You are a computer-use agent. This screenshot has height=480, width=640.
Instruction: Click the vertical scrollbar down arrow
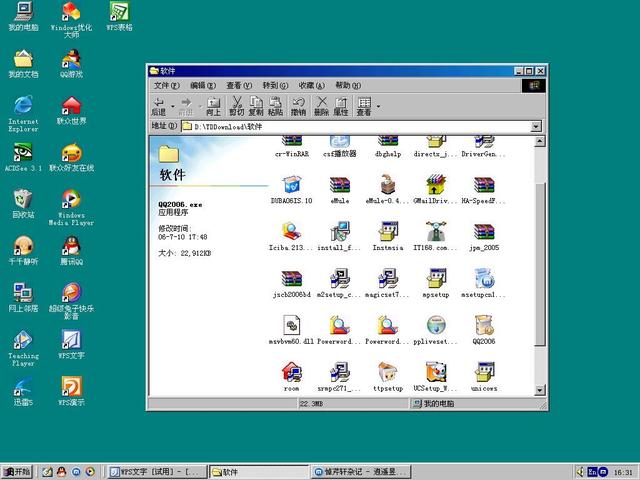click(x=541, y=391)
